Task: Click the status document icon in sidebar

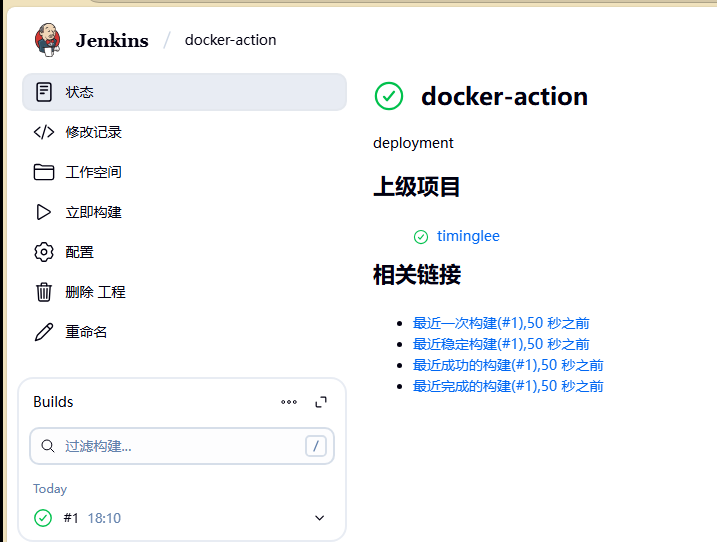Action: (x=44, y=92)
